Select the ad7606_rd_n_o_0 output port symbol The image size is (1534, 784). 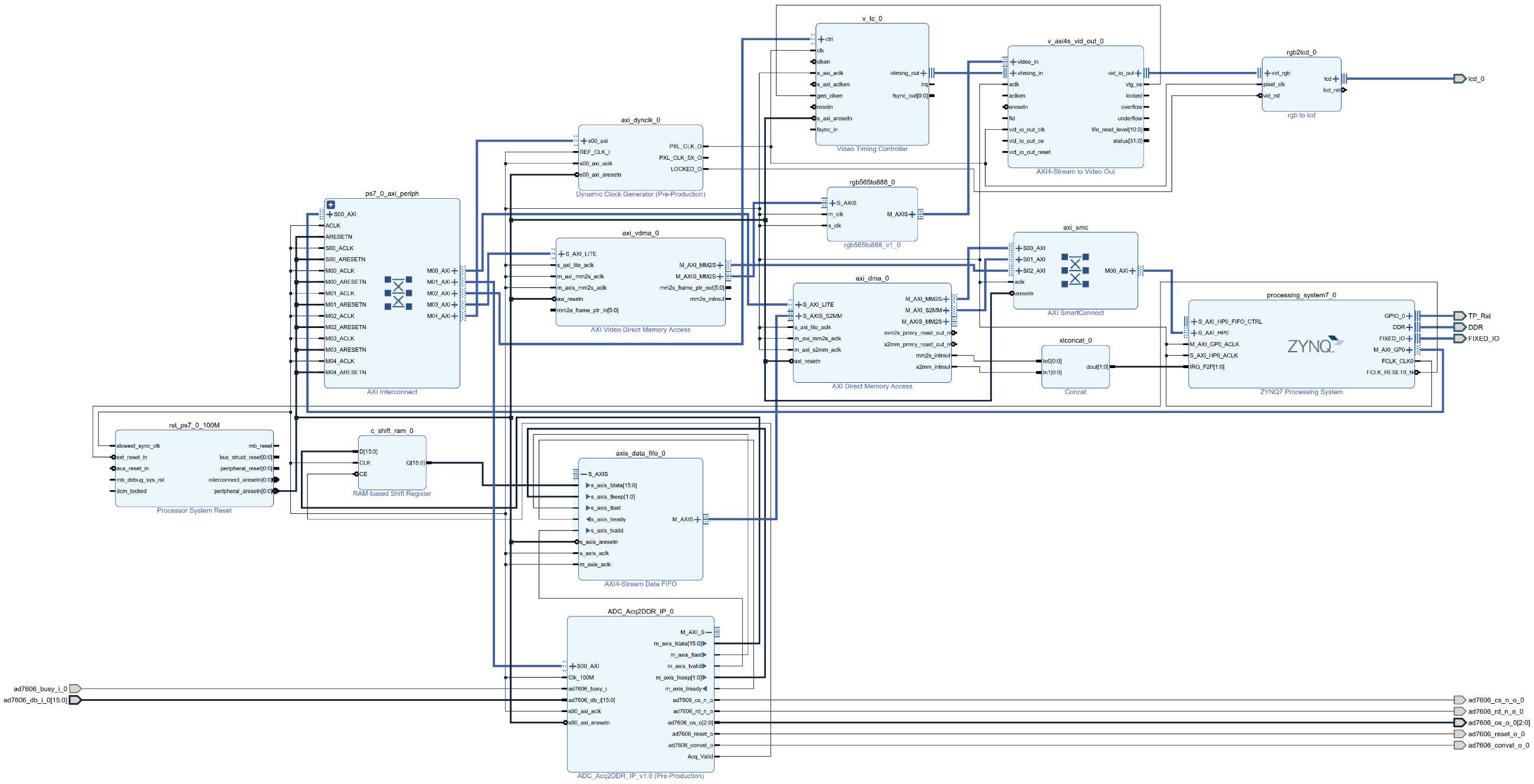coord(1460,711)
